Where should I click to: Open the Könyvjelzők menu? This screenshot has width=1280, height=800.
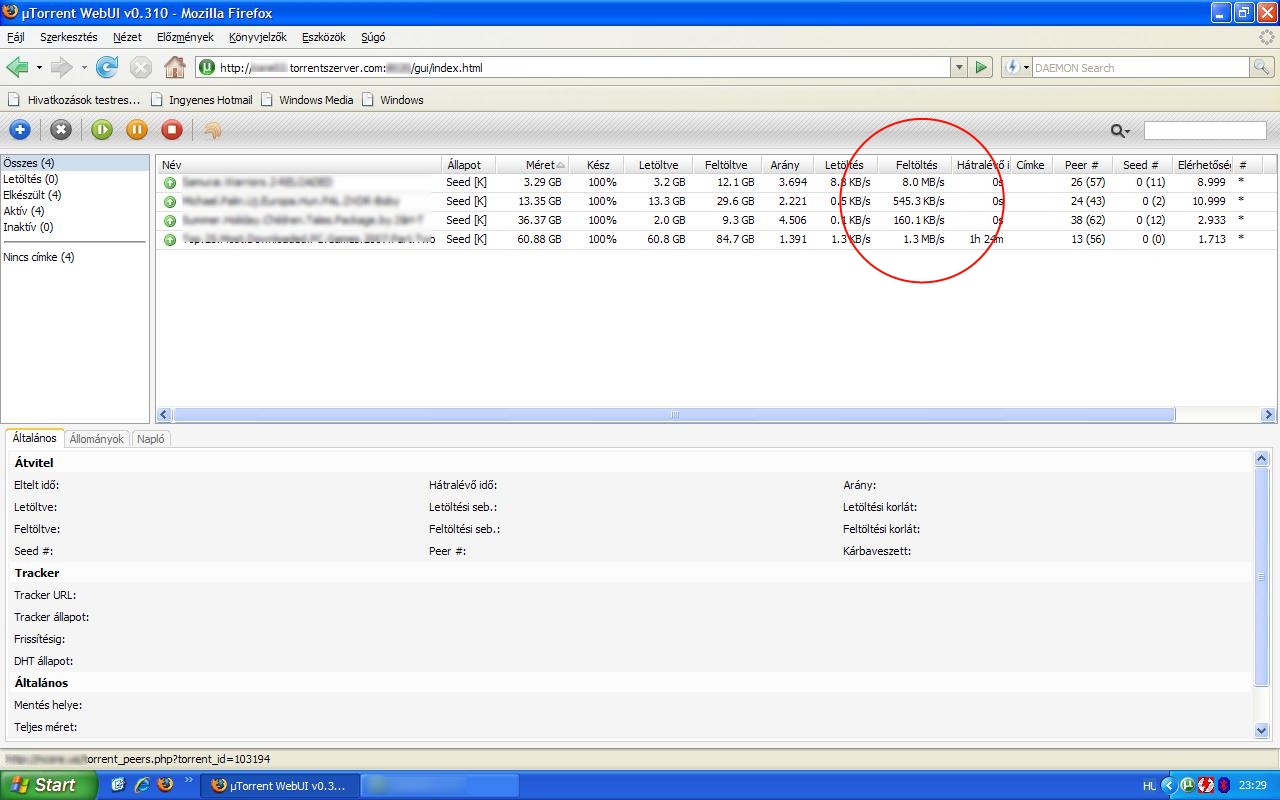257,37
